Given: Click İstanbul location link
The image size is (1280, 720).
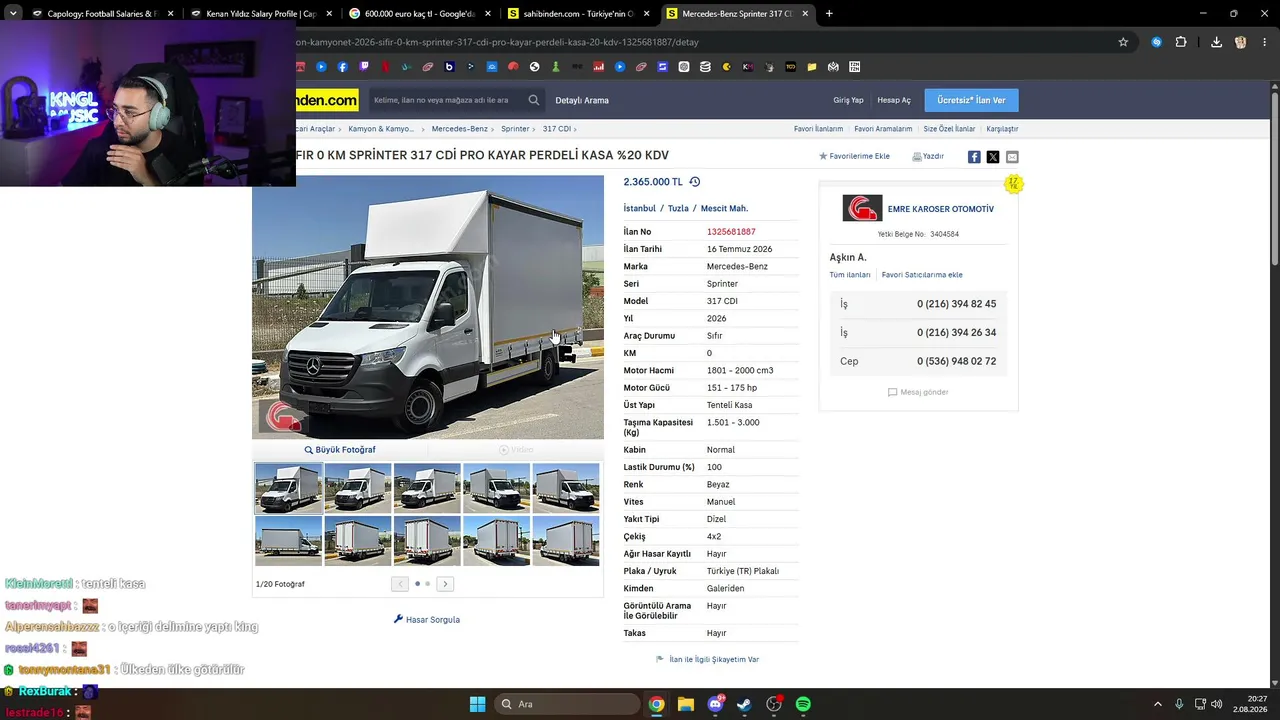Looking at the screenshot, I should point(640,209).
